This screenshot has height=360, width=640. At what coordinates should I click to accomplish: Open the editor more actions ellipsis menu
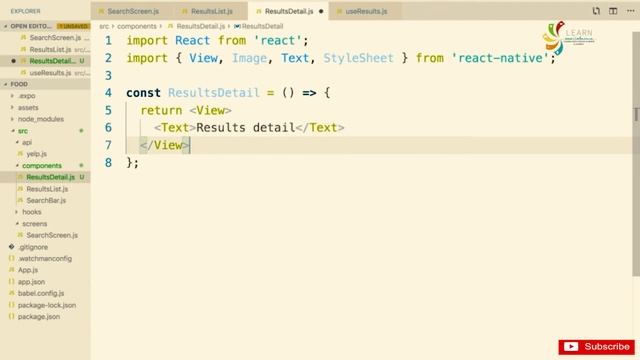630,11
